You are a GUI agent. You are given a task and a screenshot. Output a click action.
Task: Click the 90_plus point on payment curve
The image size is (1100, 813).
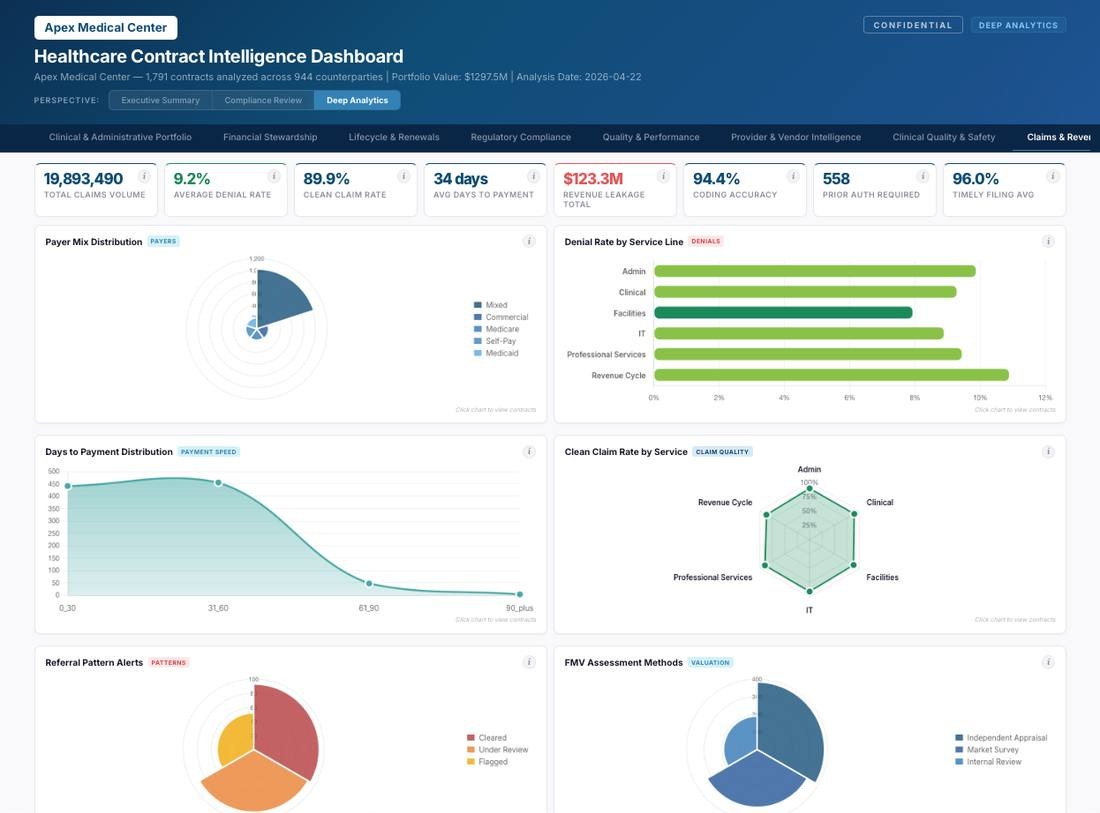point(520,594)
